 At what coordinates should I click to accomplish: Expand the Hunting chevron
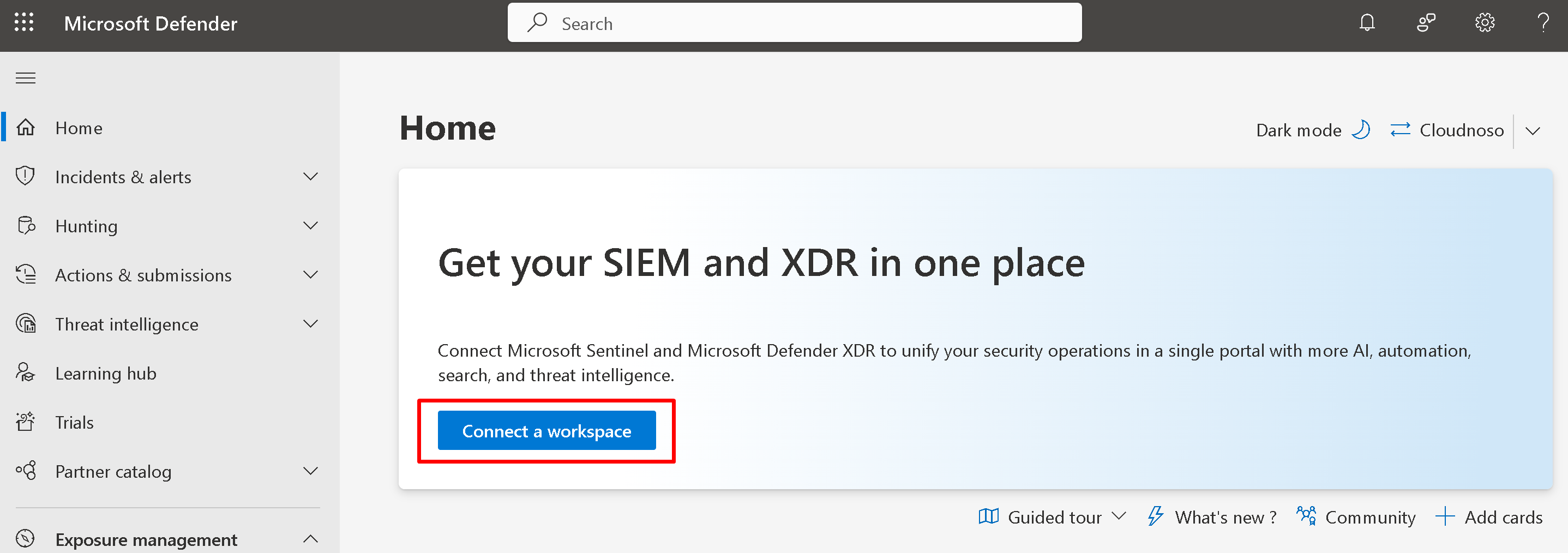point(310,226)
